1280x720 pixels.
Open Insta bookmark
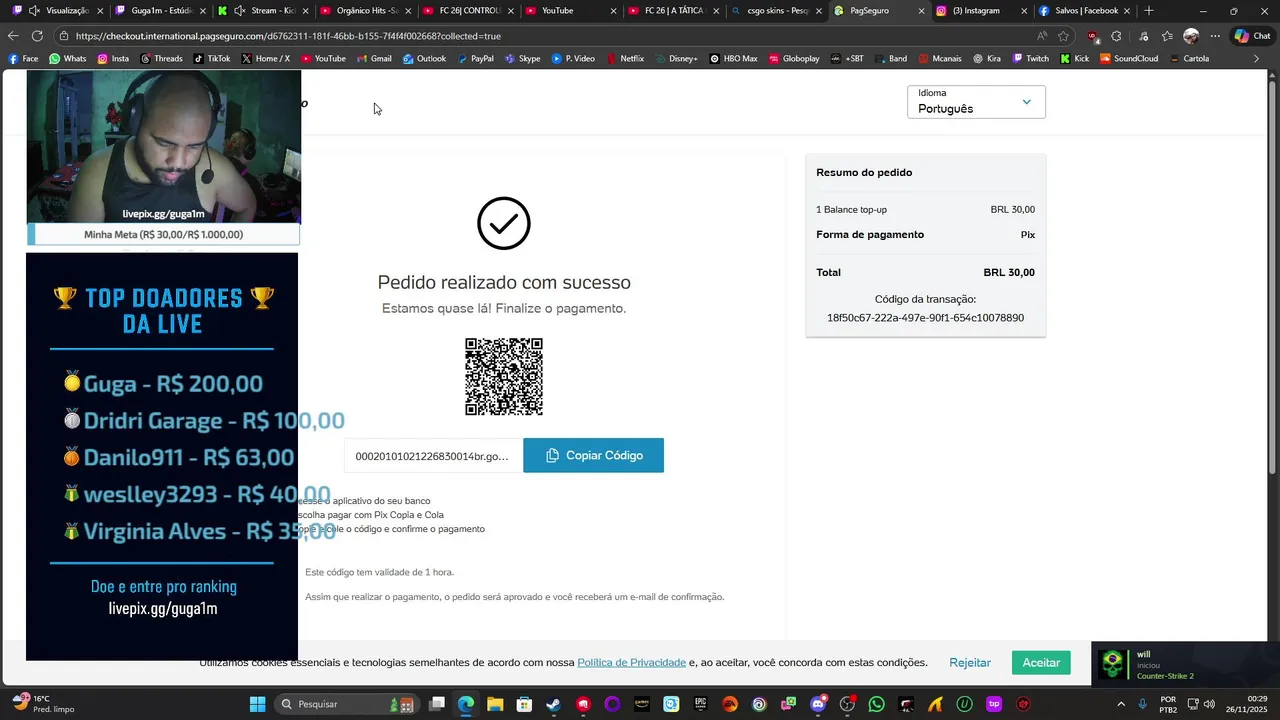(x=113, y=59)
